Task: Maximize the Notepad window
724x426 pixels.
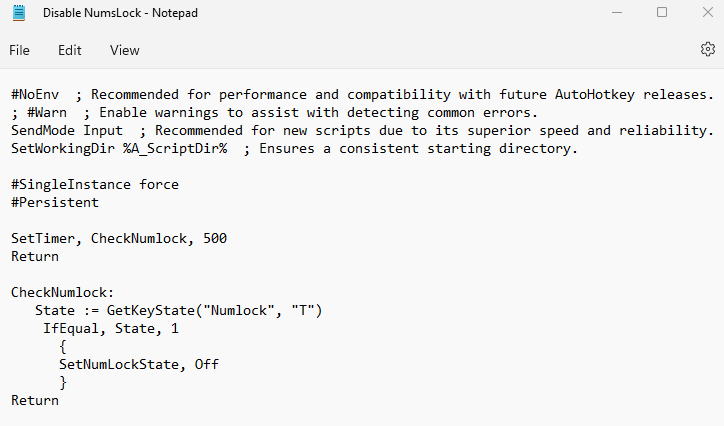Action: 662,13
